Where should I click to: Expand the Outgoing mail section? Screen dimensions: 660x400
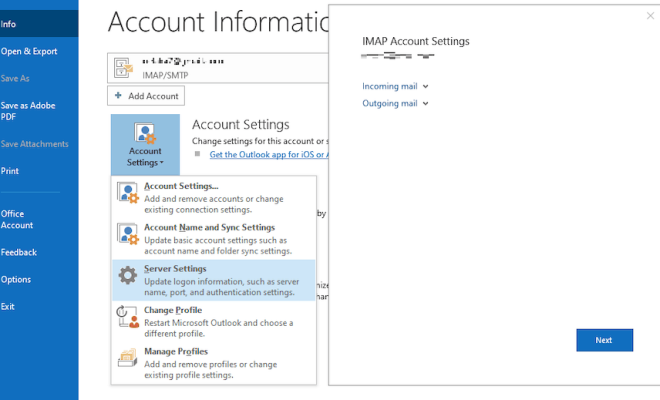click(395, 104)
